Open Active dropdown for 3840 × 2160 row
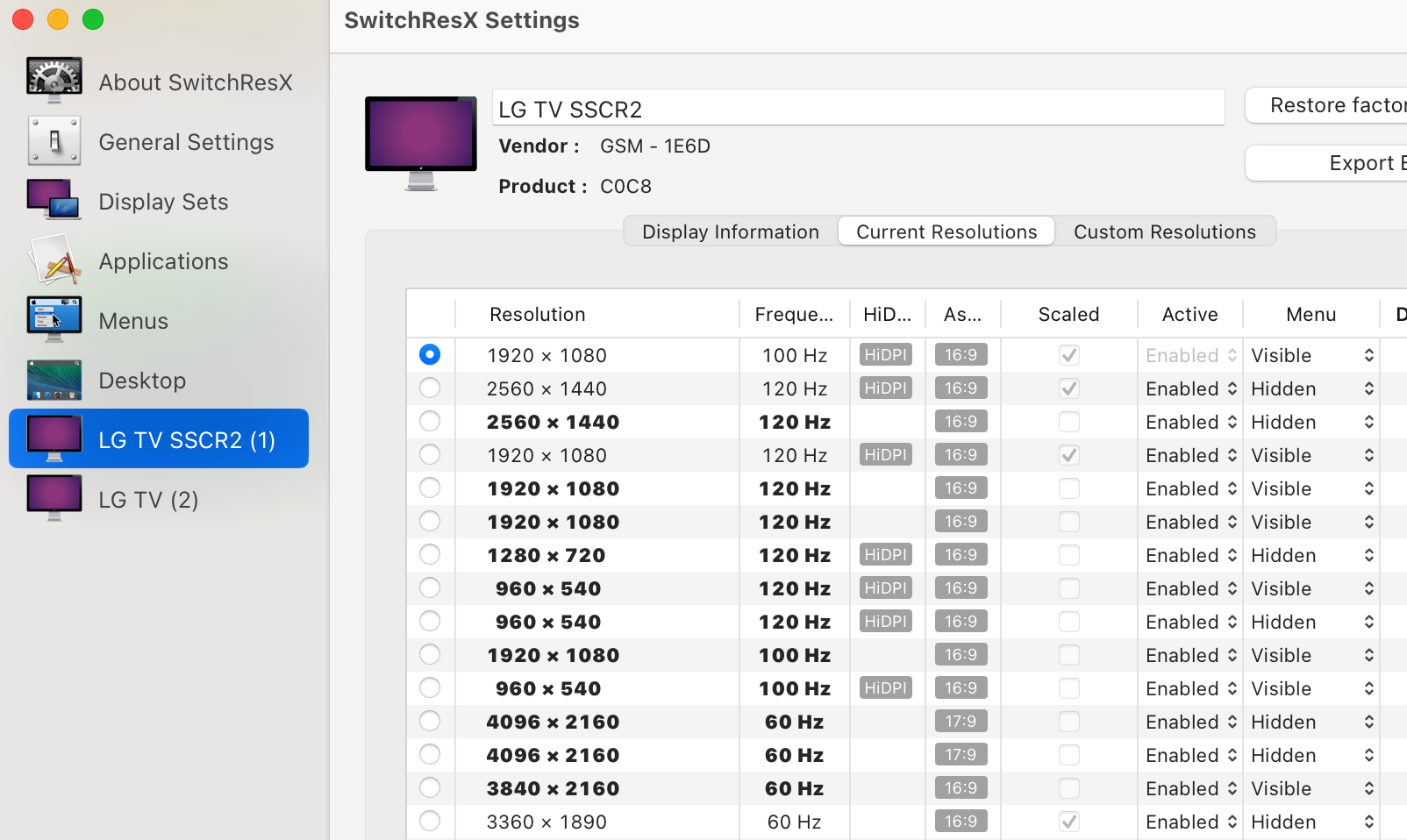Image resolution: width=1407 pixels, height=840 pixels. (1191, 788)
